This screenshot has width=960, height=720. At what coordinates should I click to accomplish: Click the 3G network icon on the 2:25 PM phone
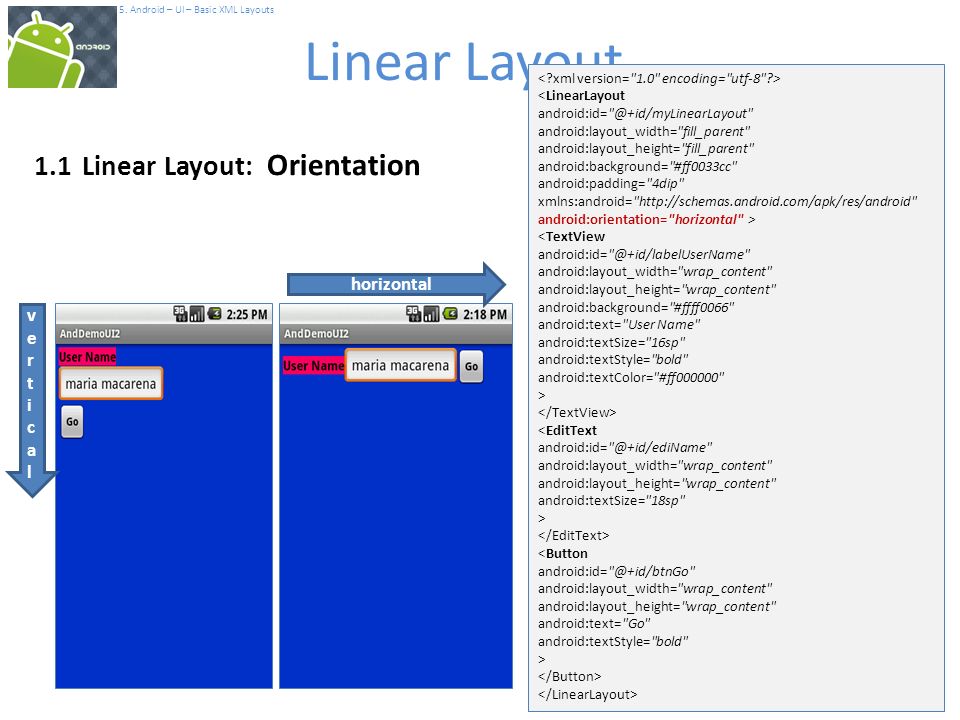click(180, 314)
